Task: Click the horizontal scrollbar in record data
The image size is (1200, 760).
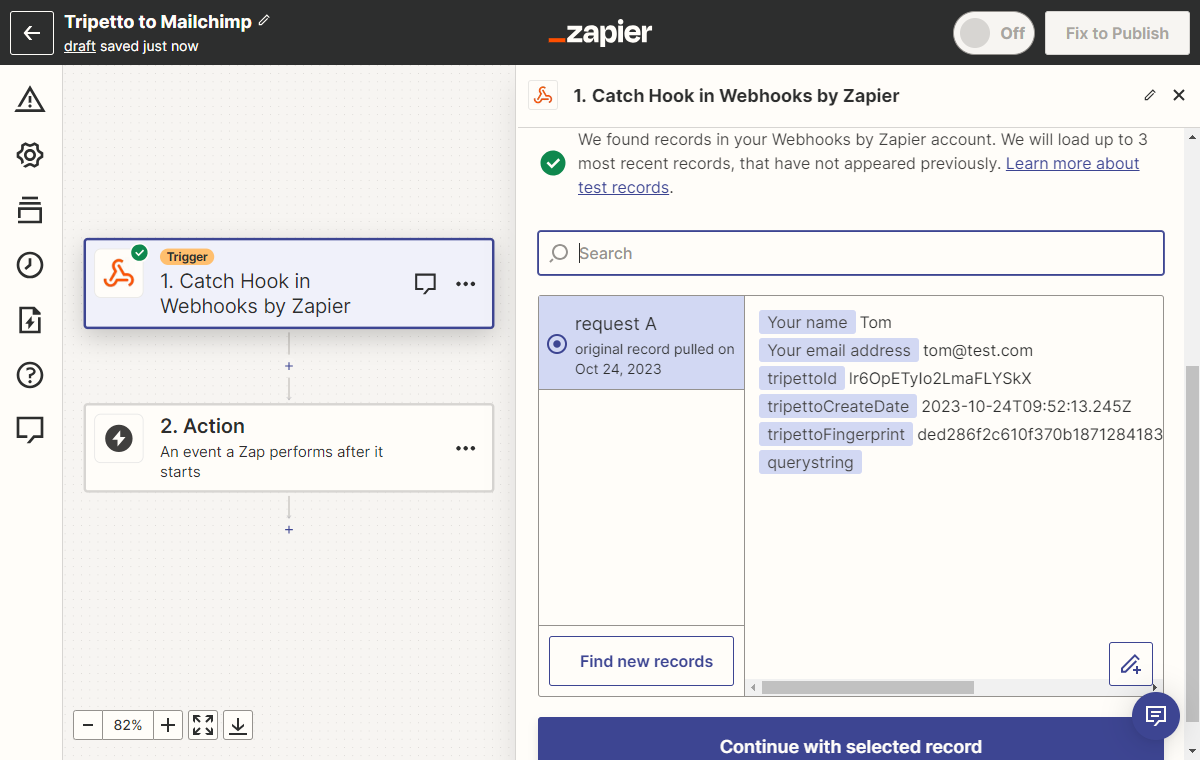Action: click(x=867, y=688)
